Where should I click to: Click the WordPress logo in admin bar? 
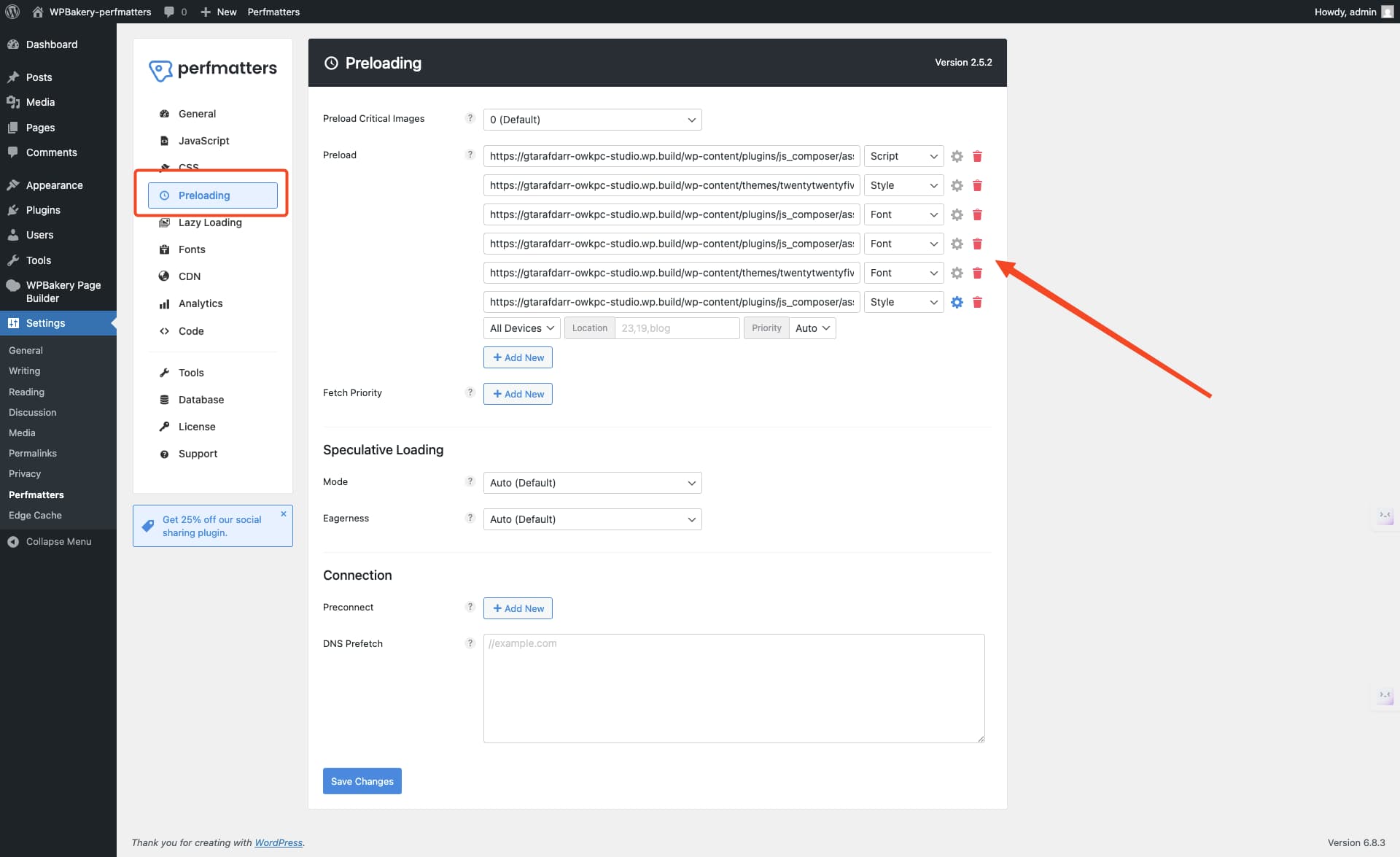pos(12,12)
